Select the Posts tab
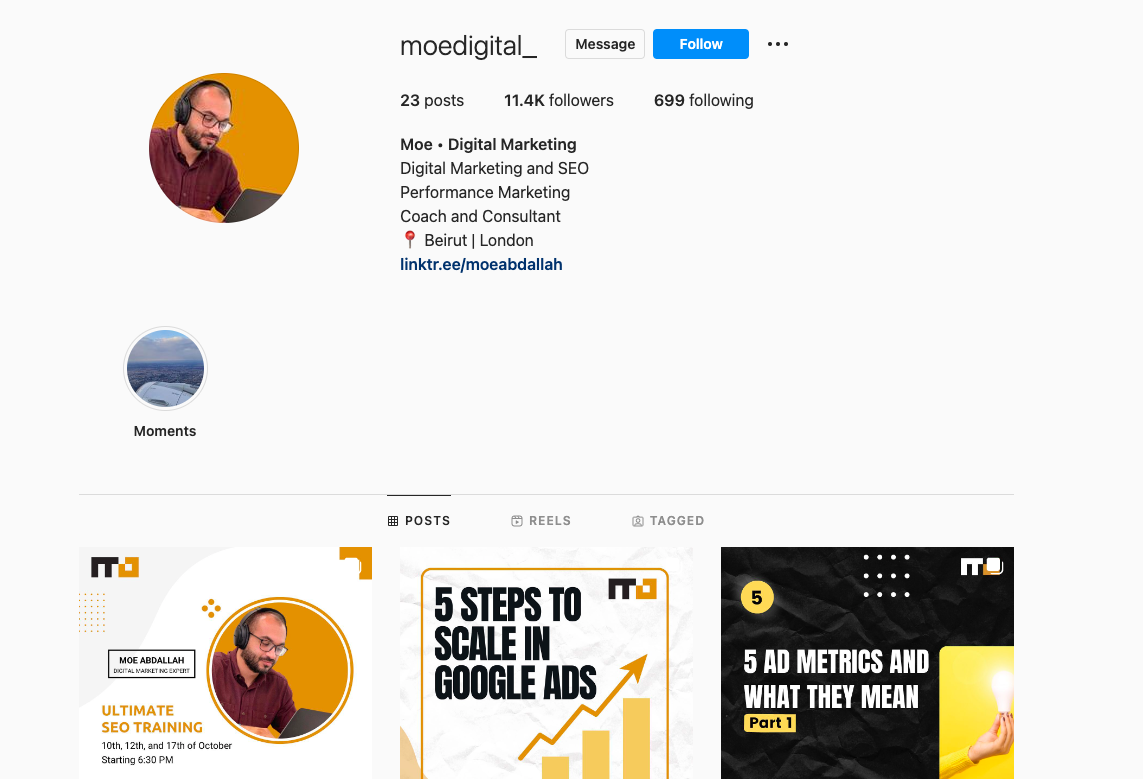 pyautogui.click(x=419, y=521)
